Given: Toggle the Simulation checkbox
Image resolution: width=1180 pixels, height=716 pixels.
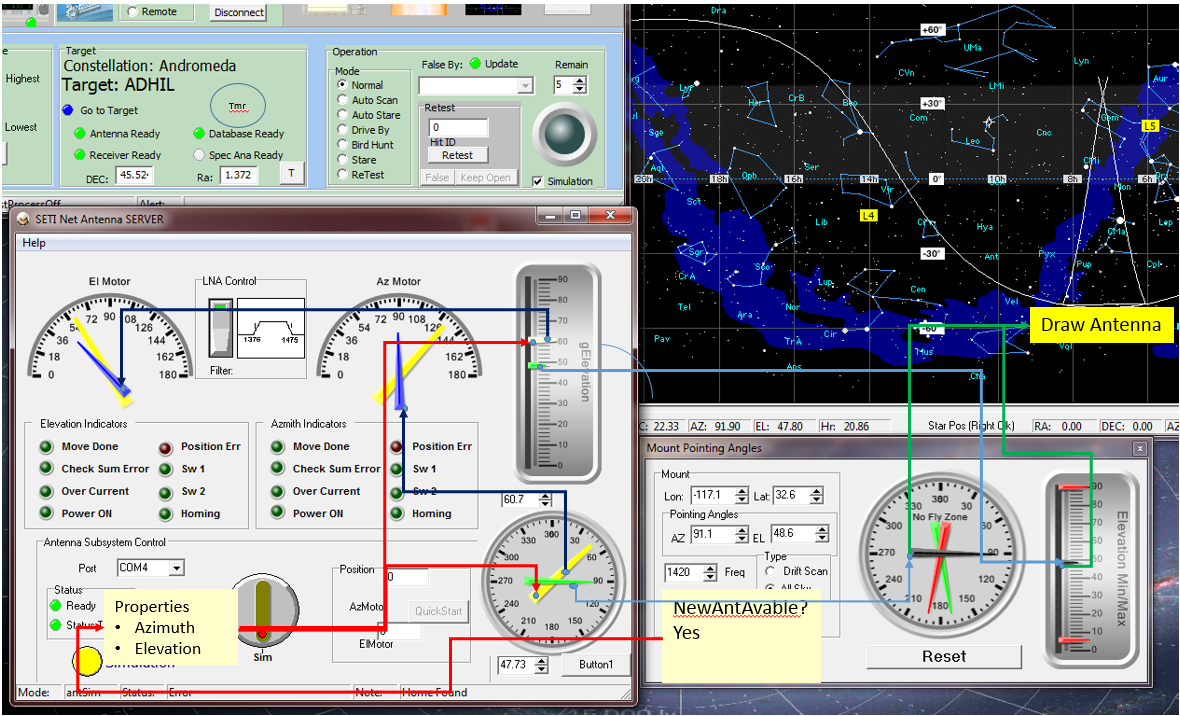Looking at the screenshot, I should click(538, 181).
